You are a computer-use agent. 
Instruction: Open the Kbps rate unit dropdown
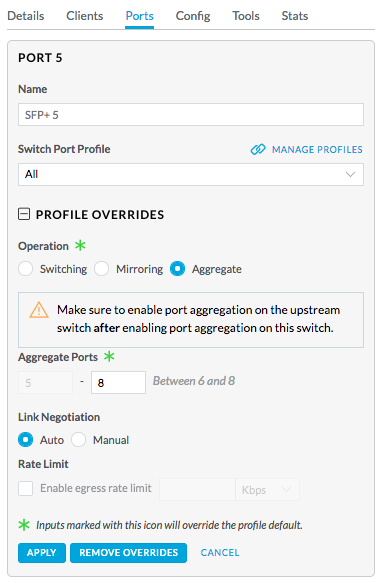coord(267,490)
